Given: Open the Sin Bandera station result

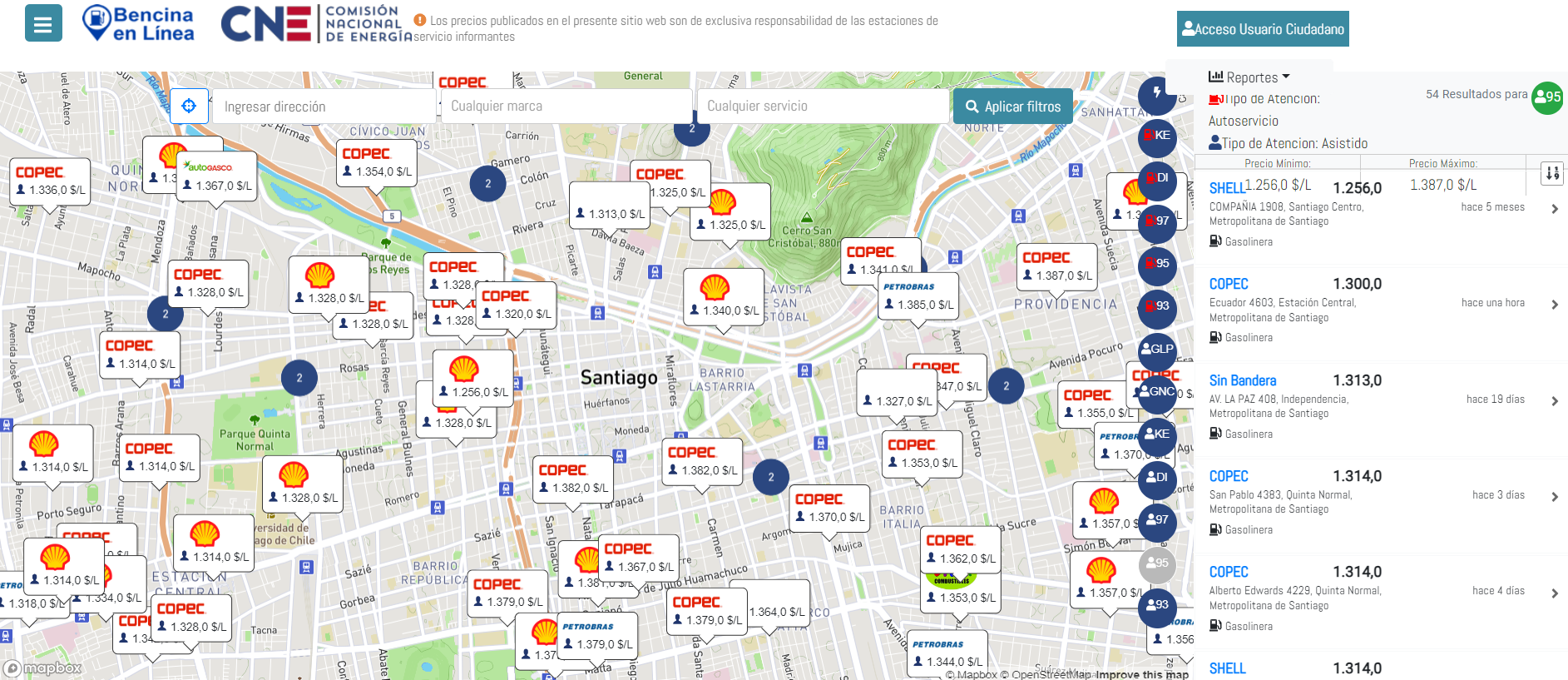Looking at the screenshot, I should click(1243, 380).
